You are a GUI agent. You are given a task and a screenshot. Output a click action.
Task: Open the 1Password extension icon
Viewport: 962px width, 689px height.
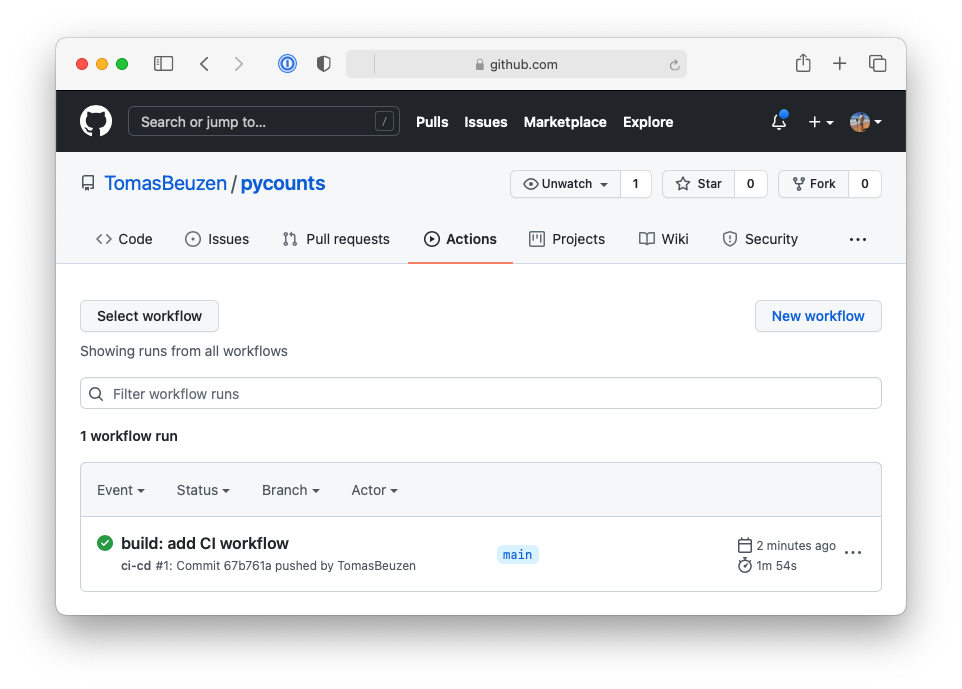click(x=287, y=64)
